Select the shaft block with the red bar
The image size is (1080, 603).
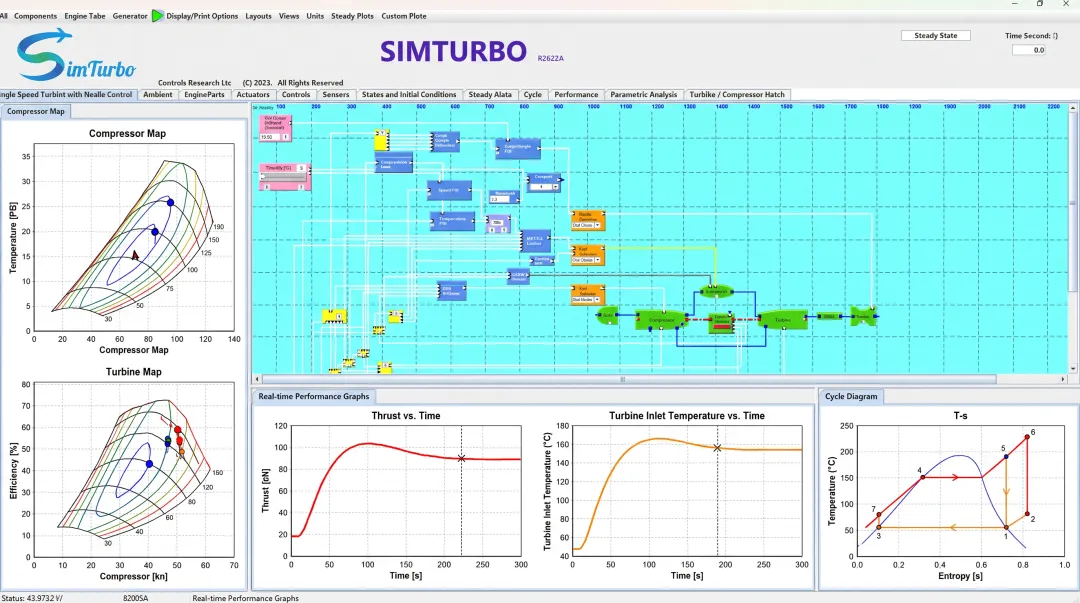pyautogui.click(x=721, y=323)
